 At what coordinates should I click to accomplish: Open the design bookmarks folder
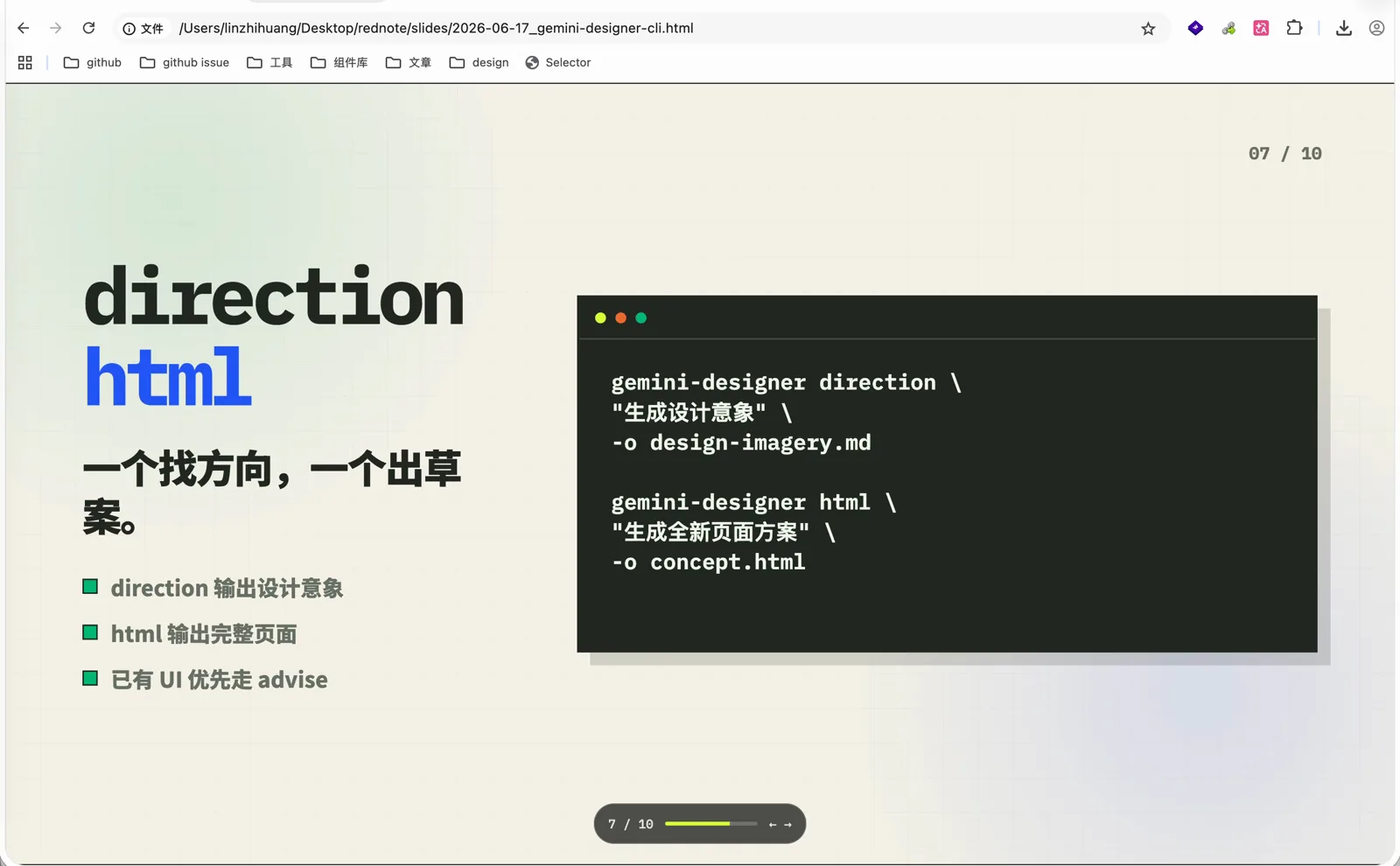tap(479, 62)
